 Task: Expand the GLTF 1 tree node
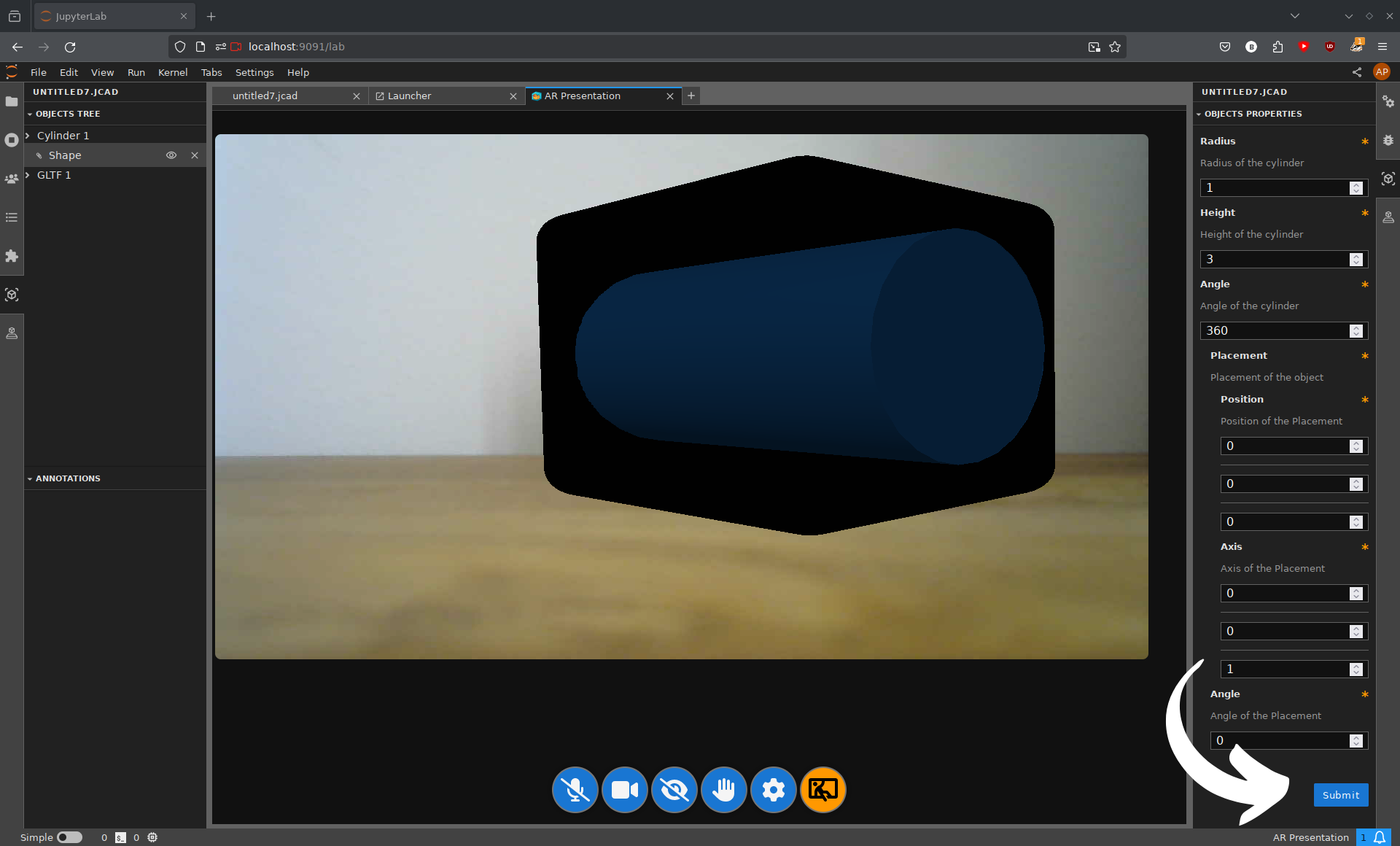pos(28,175)
